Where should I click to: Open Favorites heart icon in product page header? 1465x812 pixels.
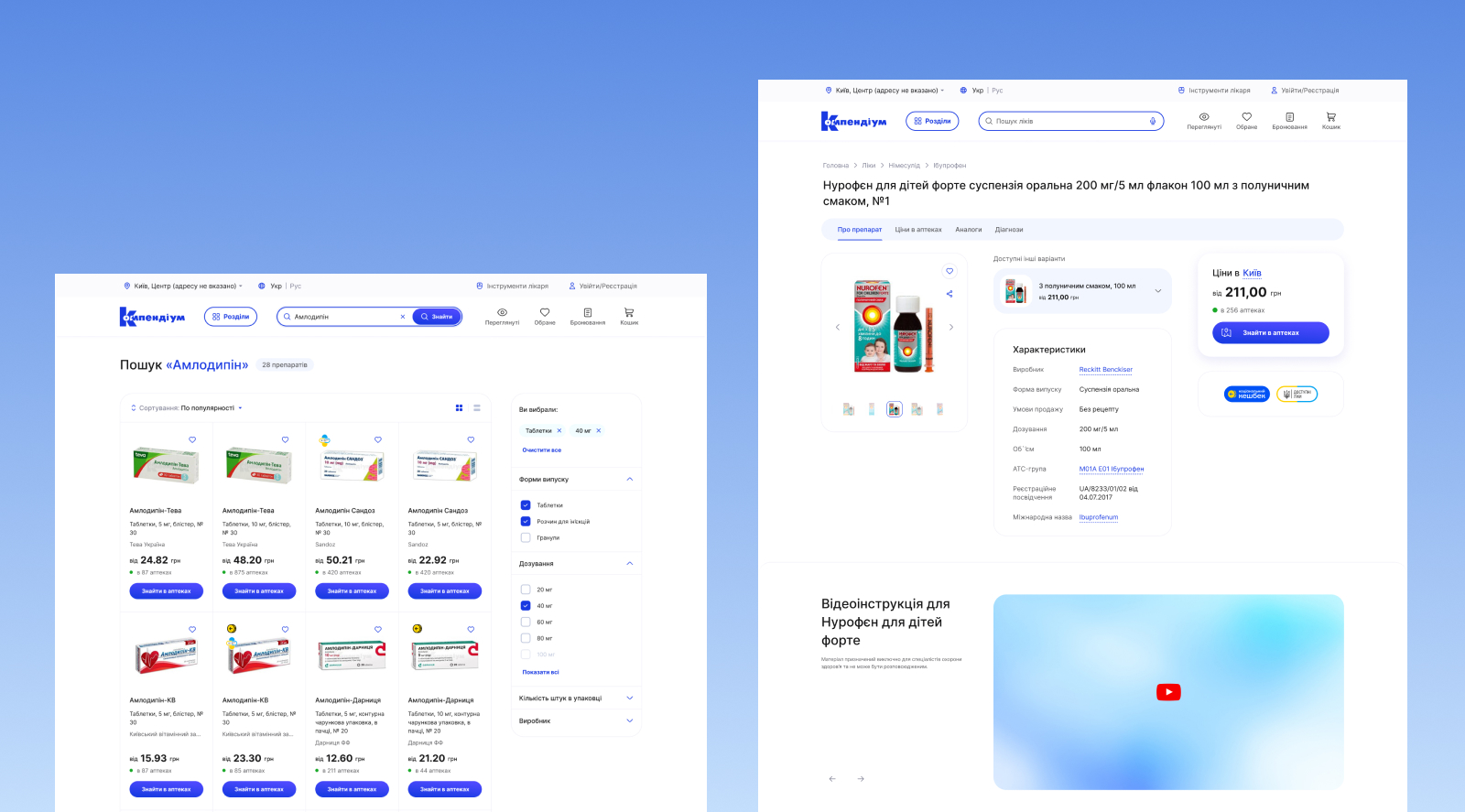(x=1246, y=117)
